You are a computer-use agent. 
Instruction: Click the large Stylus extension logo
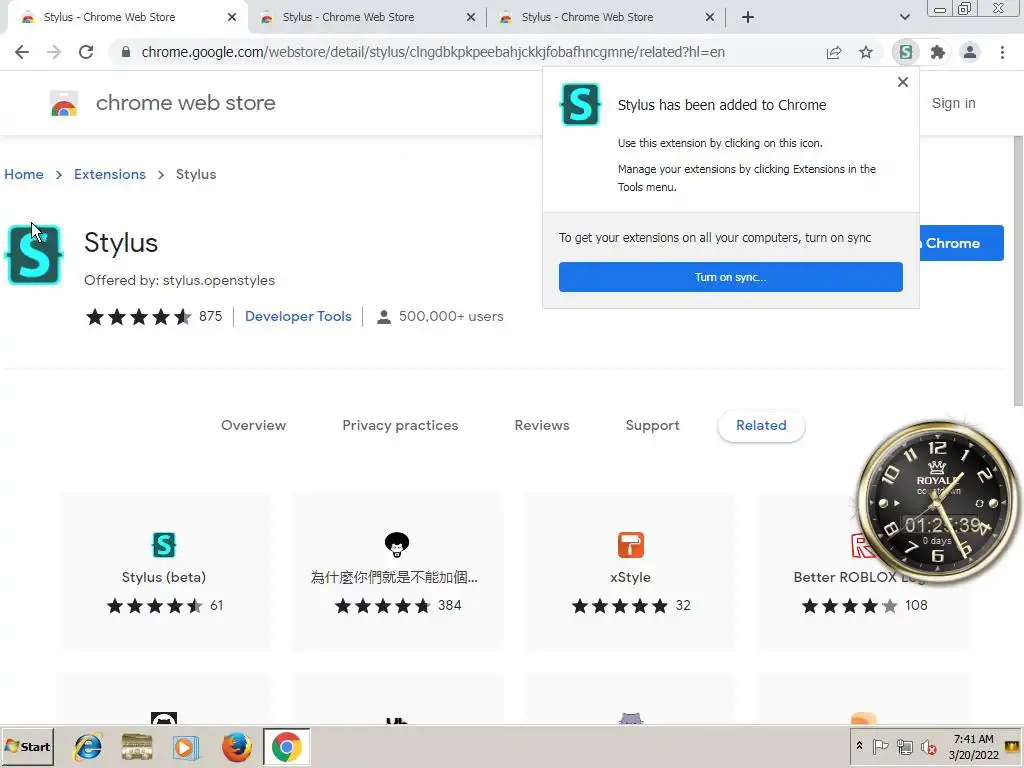(34, 255)
